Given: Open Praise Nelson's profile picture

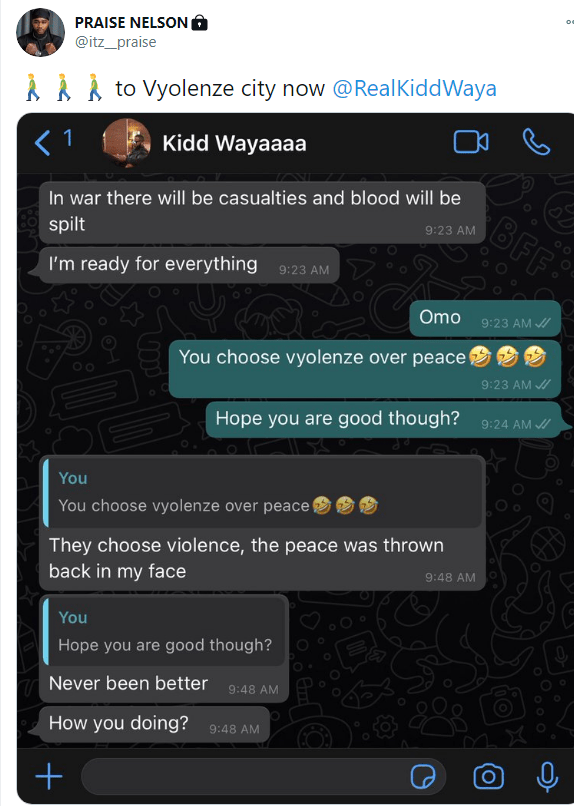Looking at the screenshot, I should (41, 32).
